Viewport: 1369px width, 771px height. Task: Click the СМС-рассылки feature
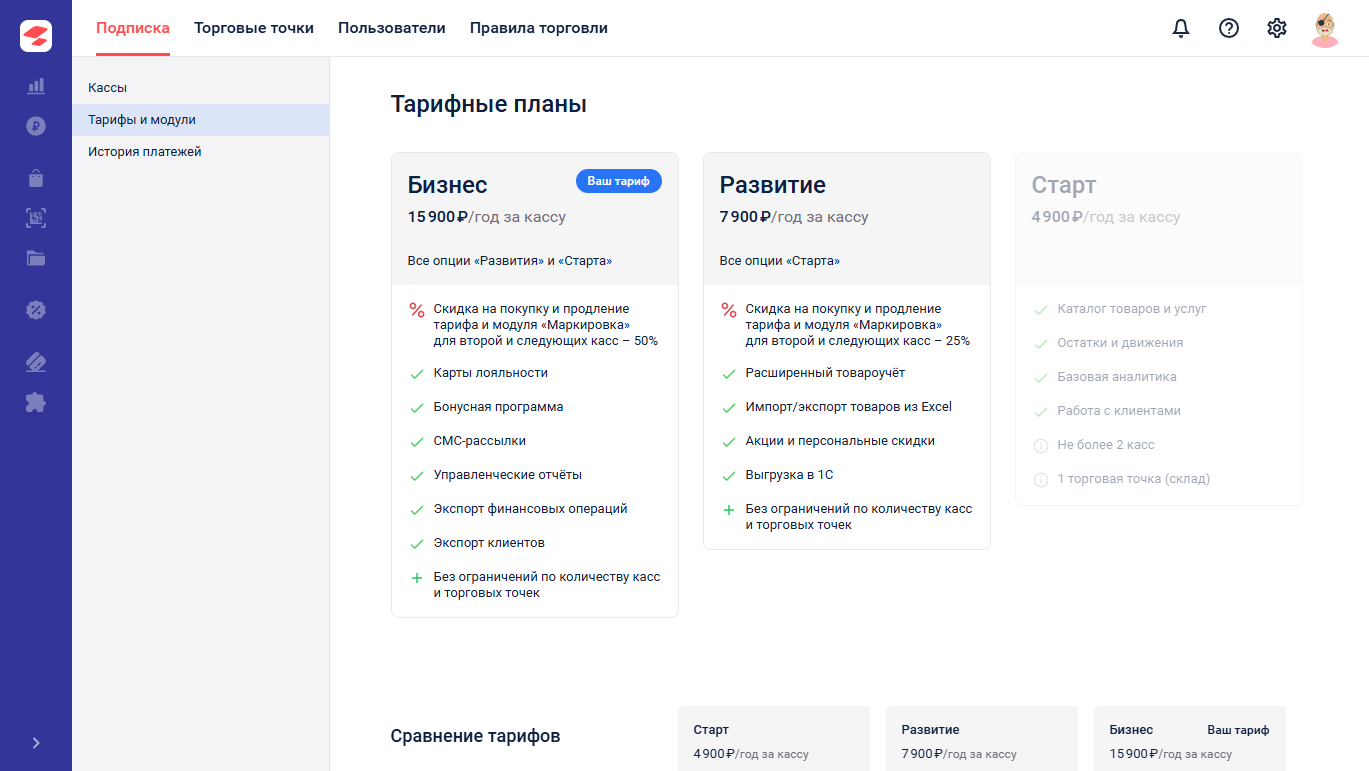point(480,441)
